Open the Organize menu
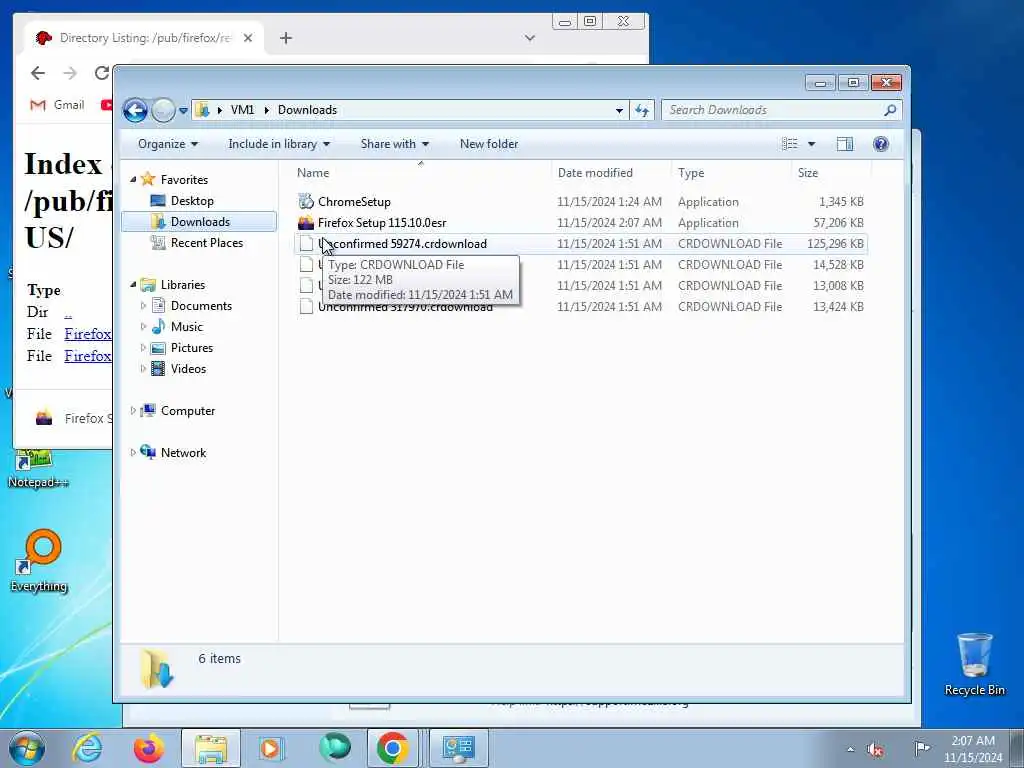The image size is (1024, 768). tap(168, 144)
